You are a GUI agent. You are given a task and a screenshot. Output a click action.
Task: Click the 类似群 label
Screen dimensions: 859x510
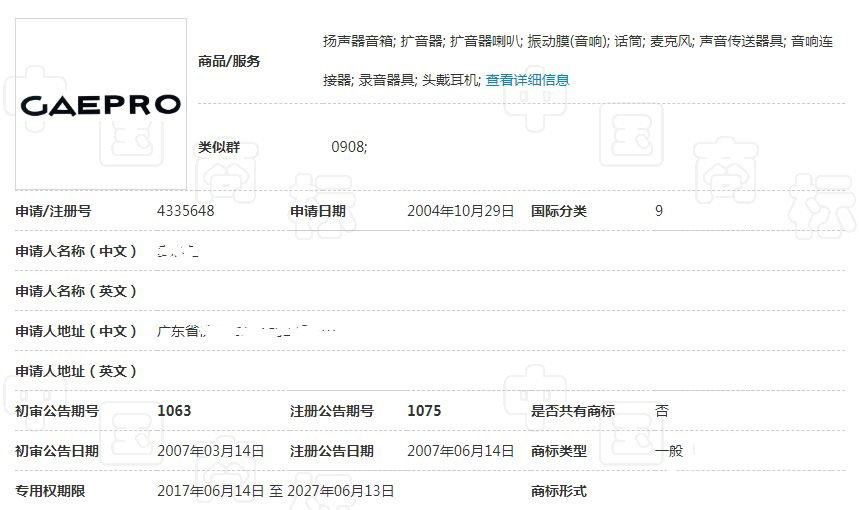pos(219,147)
